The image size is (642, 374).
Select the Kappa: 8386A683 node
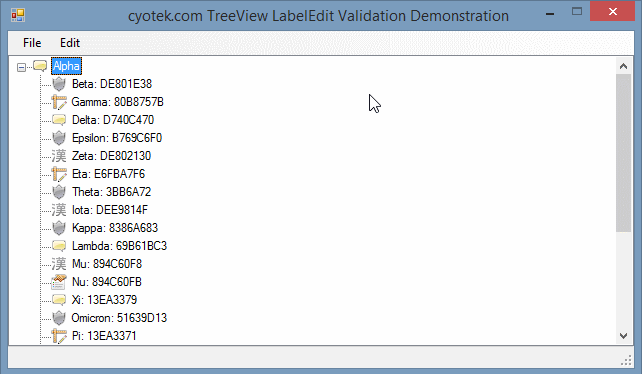(115, 228)
